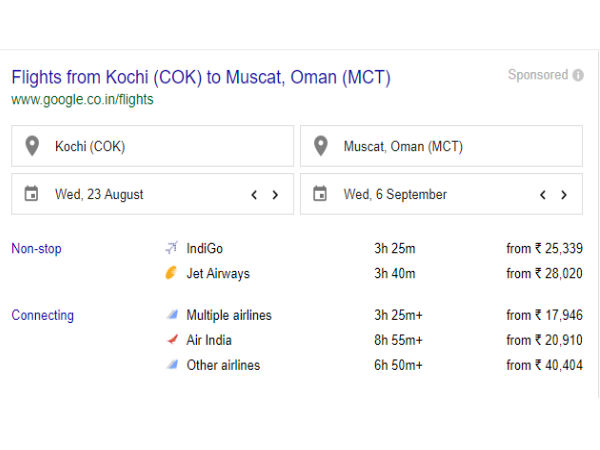Click the Jet Airways airline logo
600x450 pixels.
tap(171, 273)
